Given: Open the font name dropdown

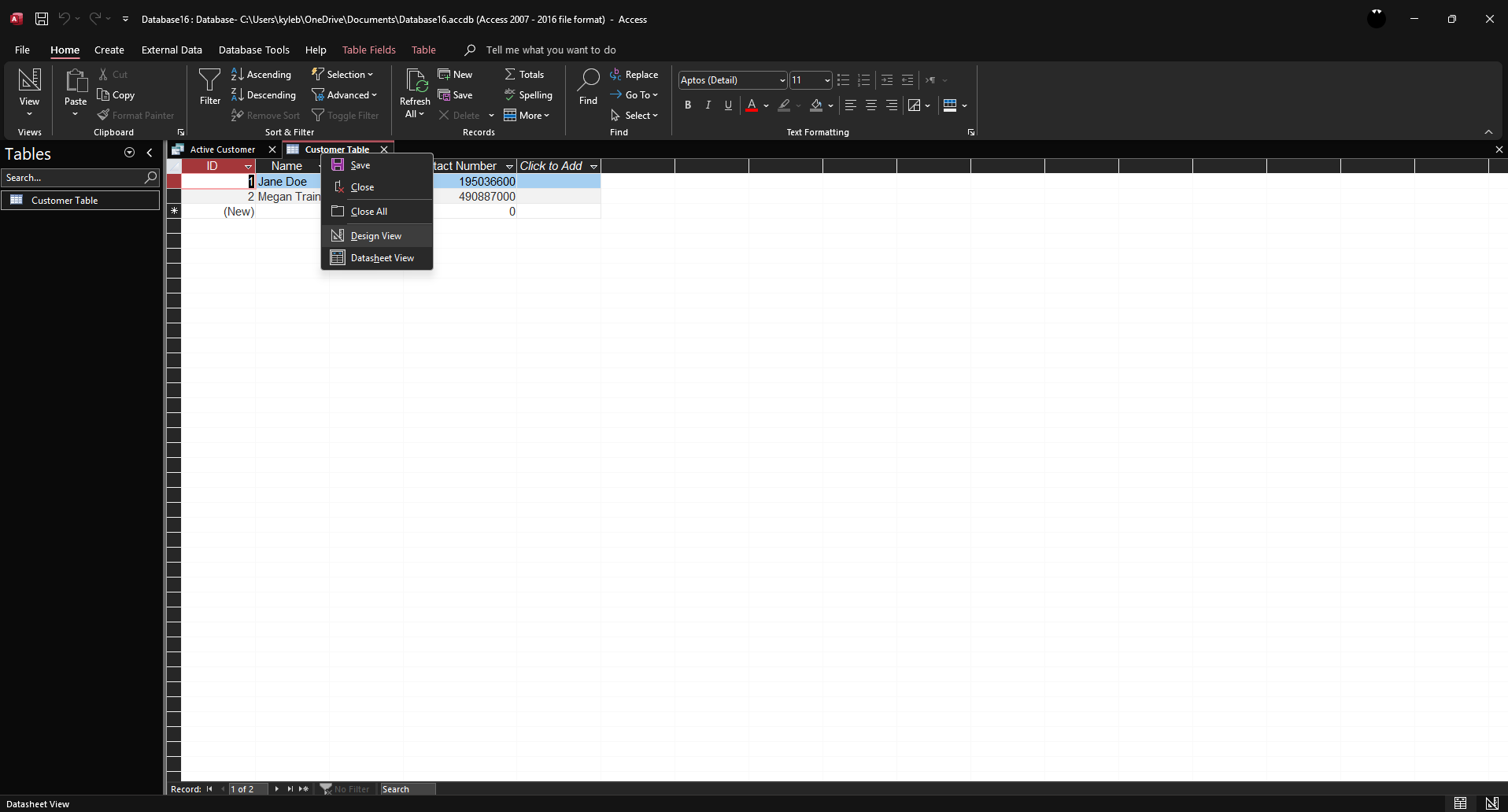Looking at the screenshot, I should [x=782, y=80].
